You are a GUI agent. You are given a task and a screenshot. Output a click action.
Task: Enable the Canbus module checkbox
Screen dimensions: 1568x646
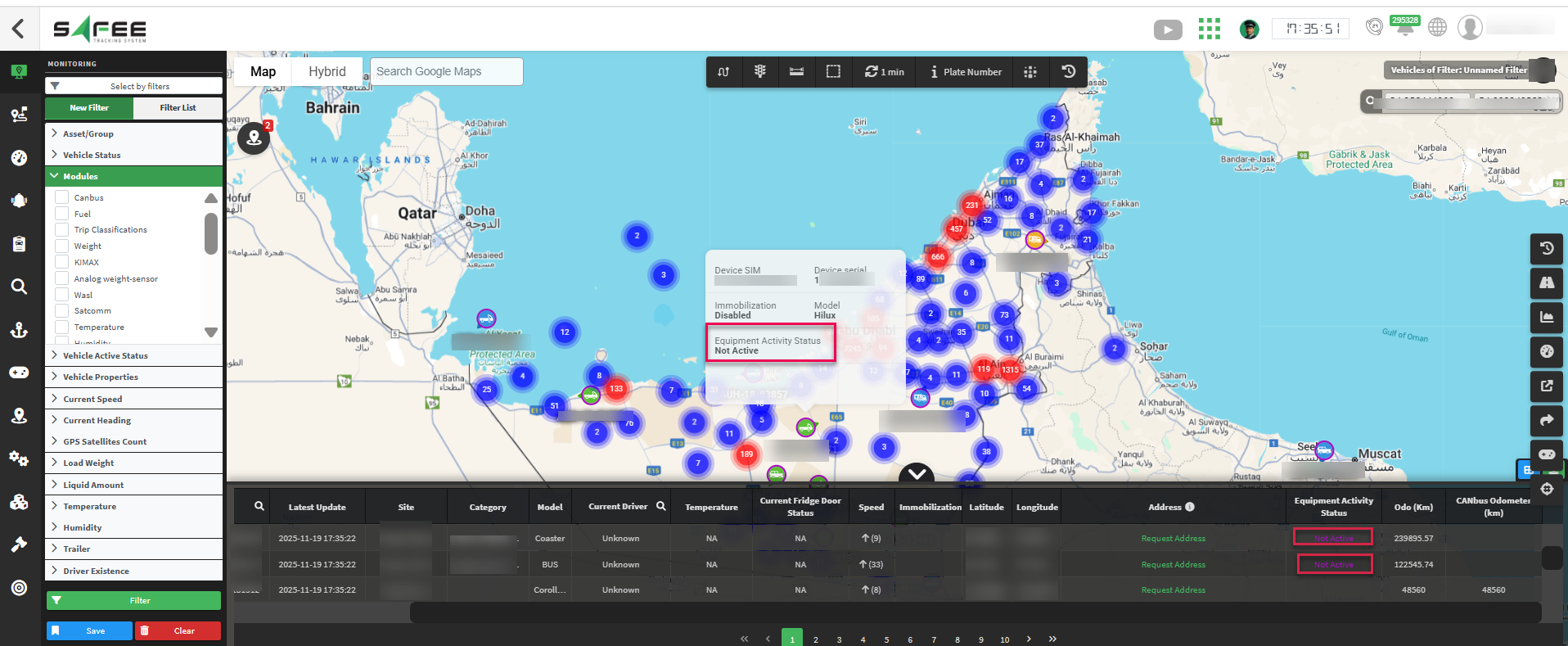point(61,197)
